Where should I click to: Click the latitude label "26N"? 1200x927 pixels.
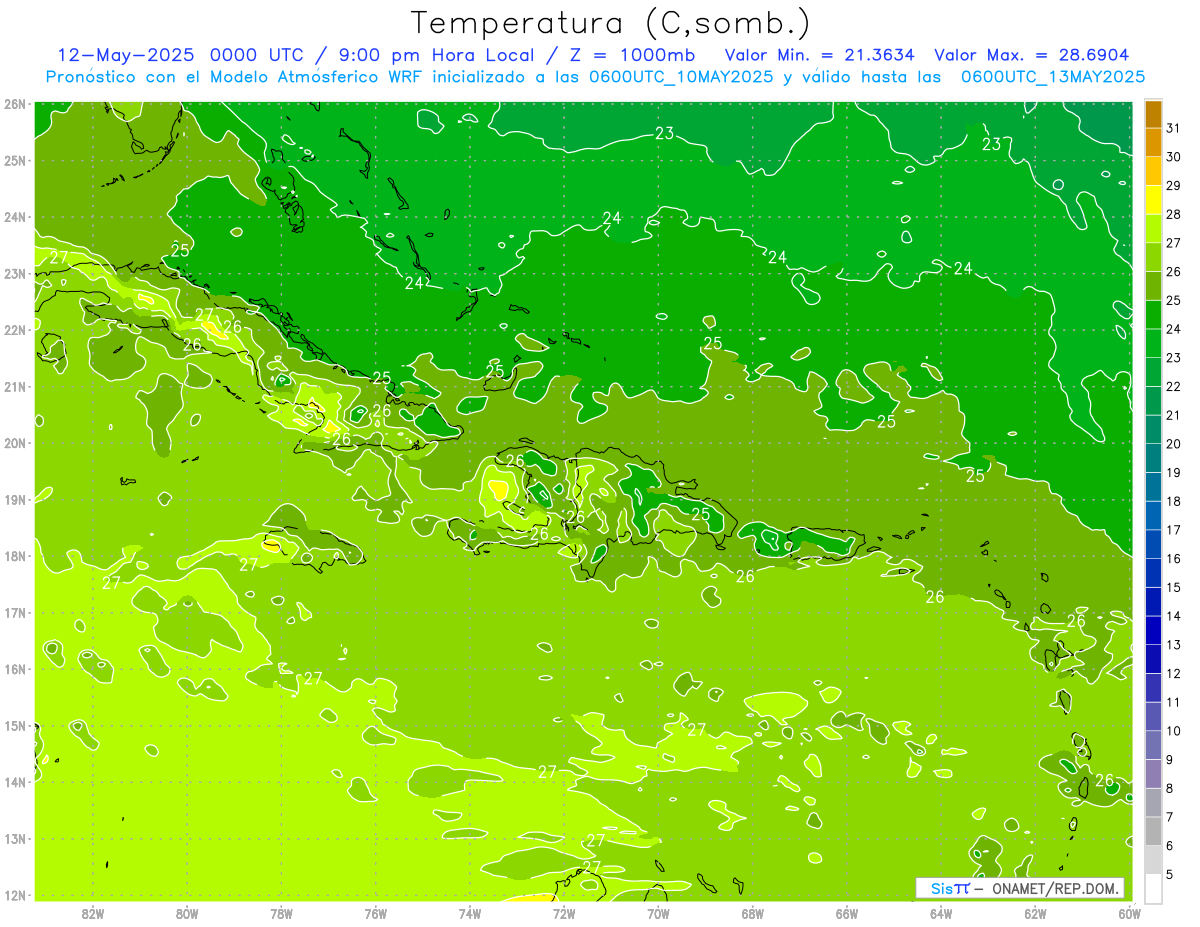[15, 104]
